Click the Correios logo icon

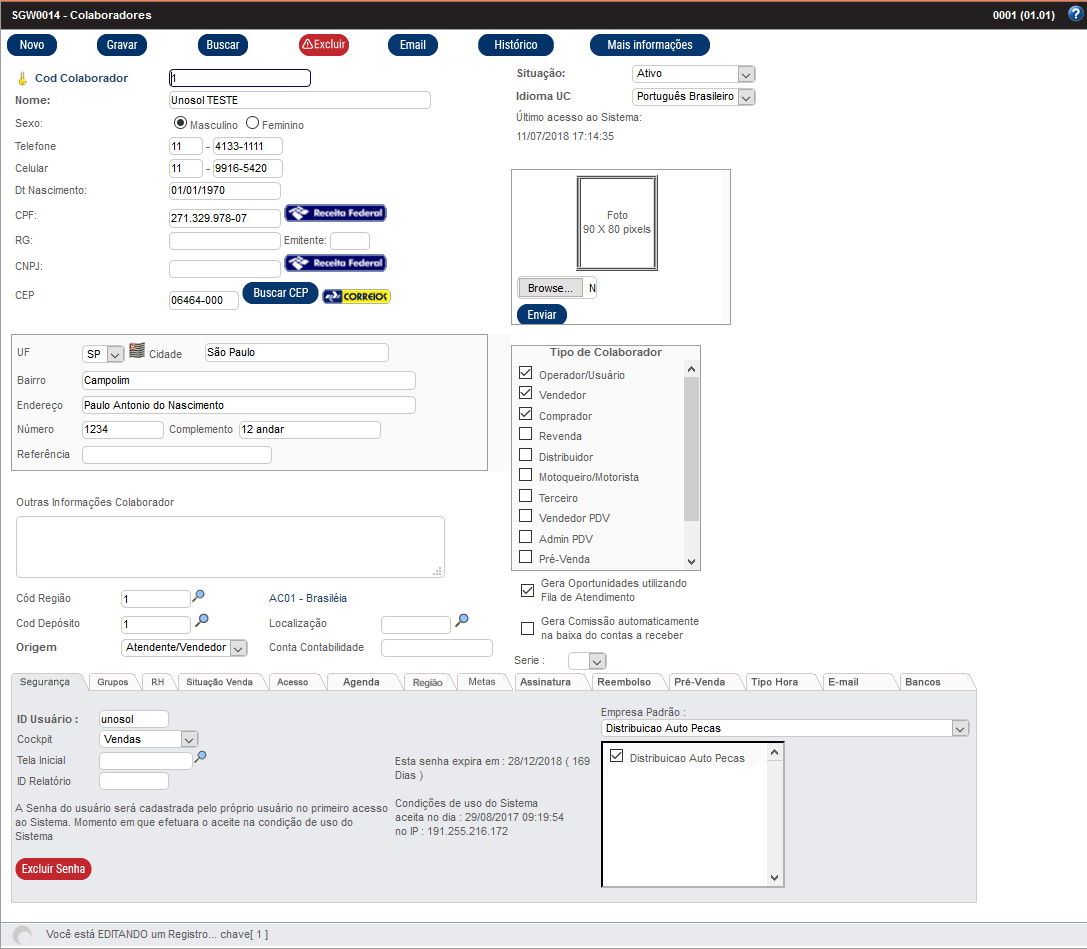[x=357, y=296]
